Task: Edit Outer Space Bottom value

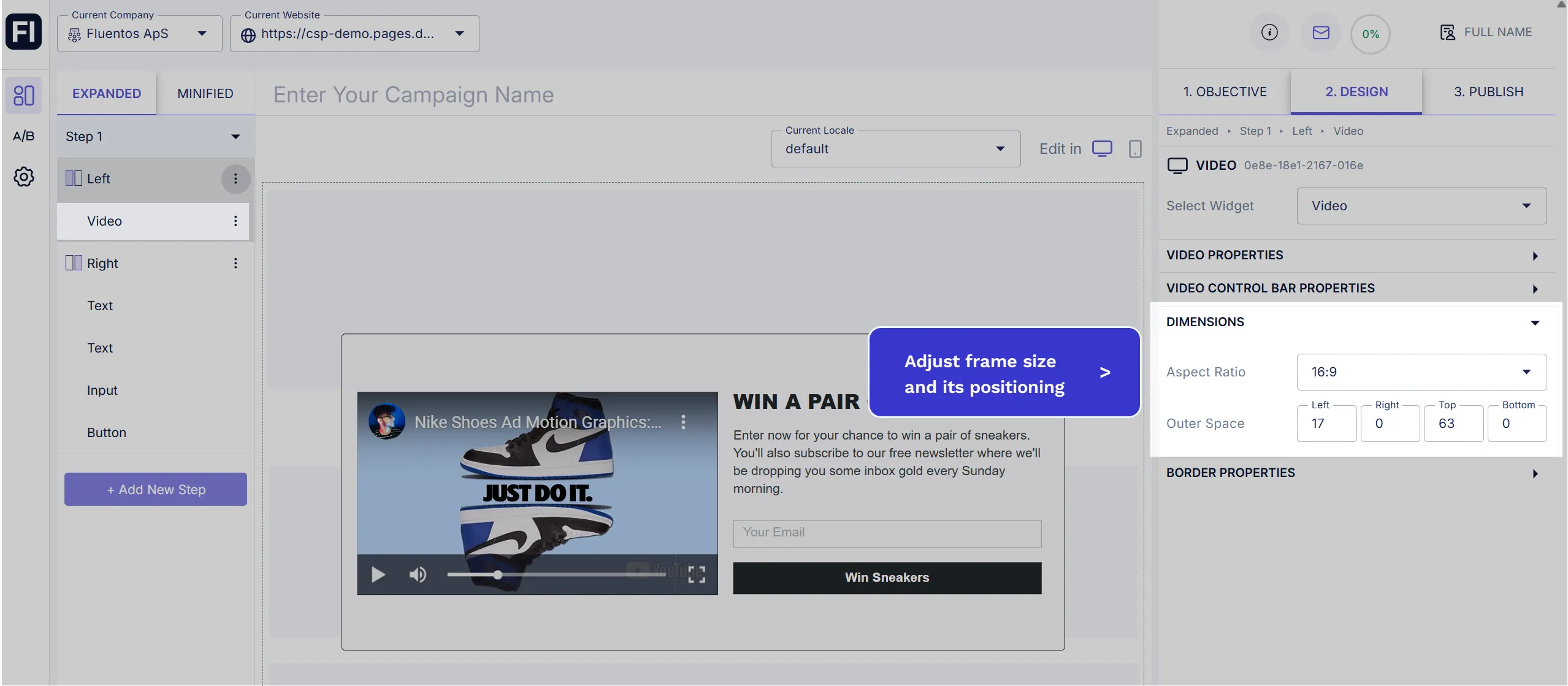Action: tap(1517, 424)
